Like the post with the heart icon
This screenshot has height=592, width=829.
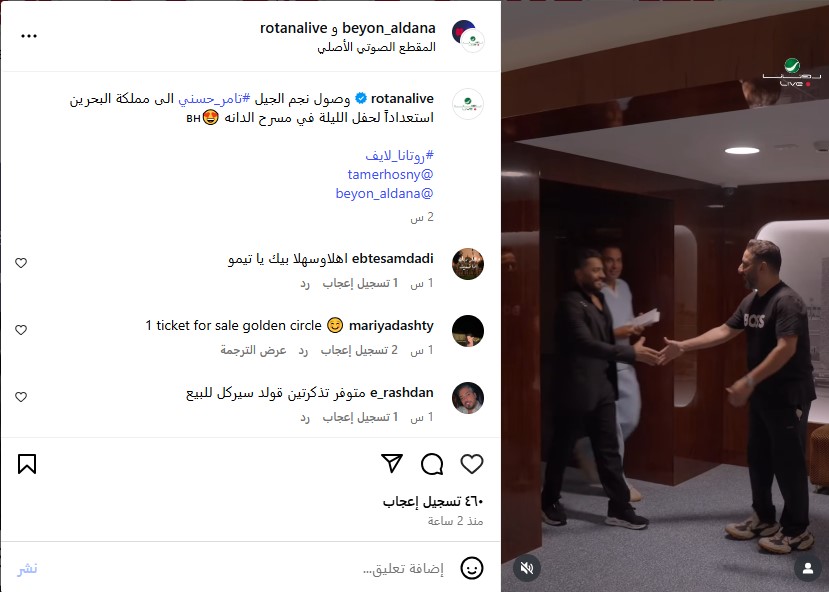(472, 464)
